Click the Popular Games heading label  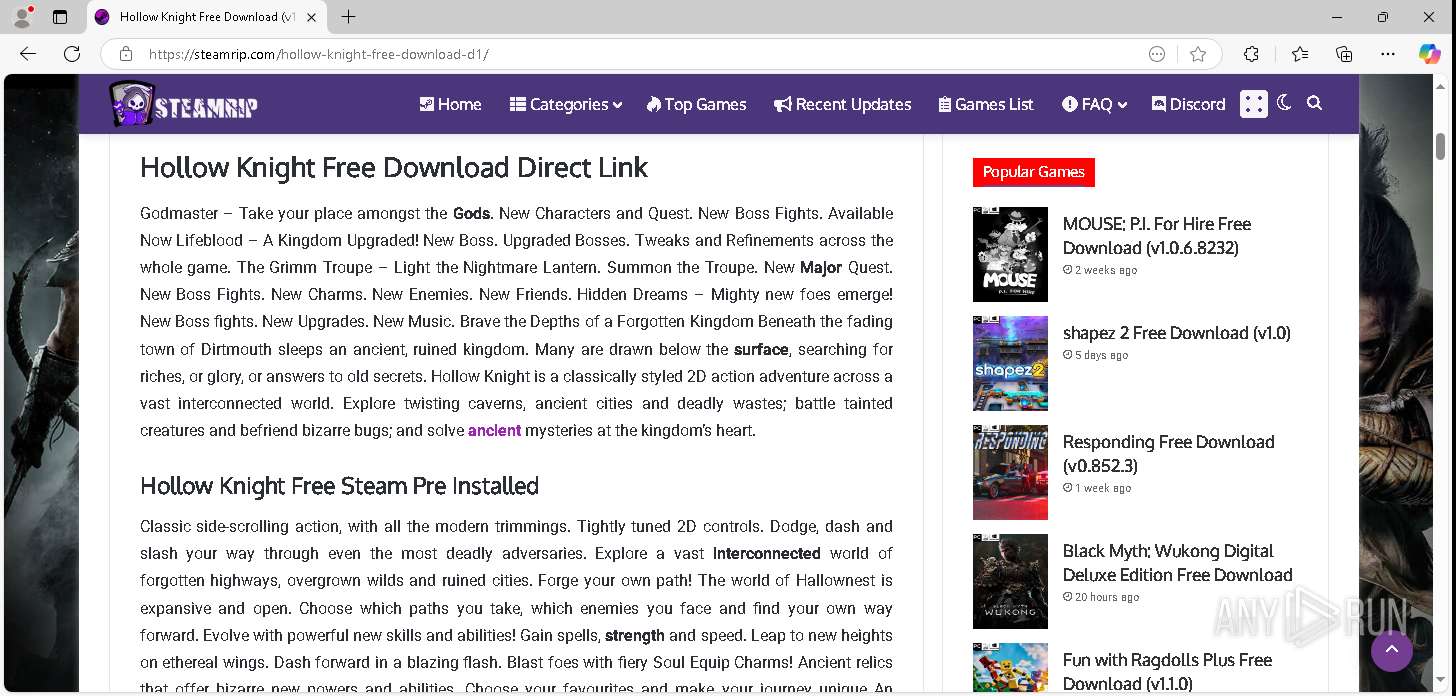pos(1034,172)
